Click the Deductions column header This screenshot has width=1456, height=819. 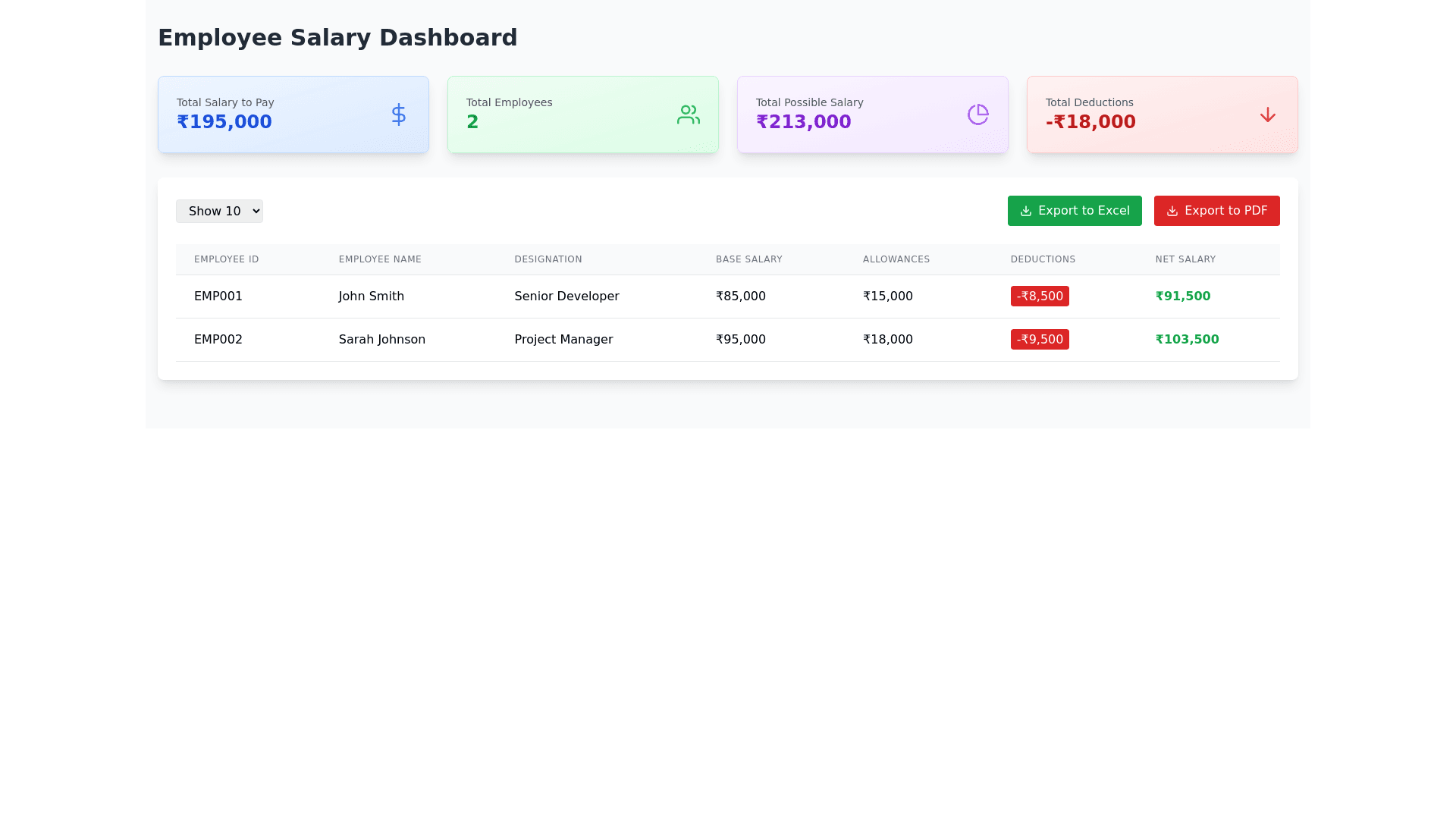coord(1043,259)
